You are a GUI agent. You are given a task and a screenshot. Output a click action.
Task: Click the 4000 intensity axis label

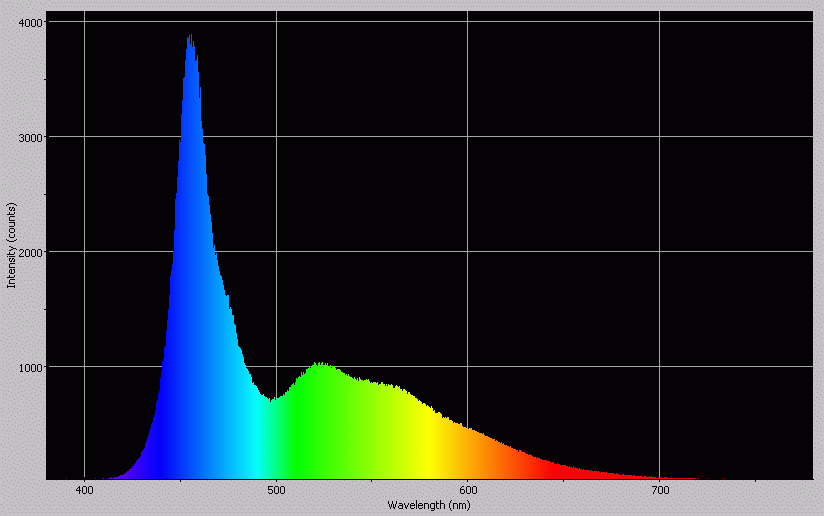tap(30, 23)
